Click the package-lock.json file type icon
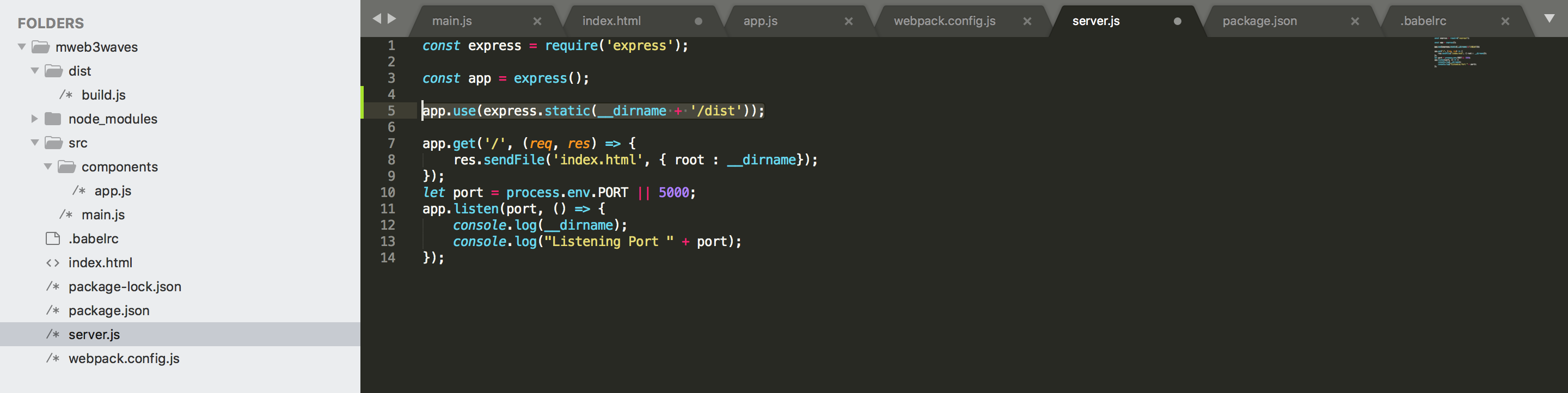The width and height of the screenshot is (1568, 393). pos(53,286)
